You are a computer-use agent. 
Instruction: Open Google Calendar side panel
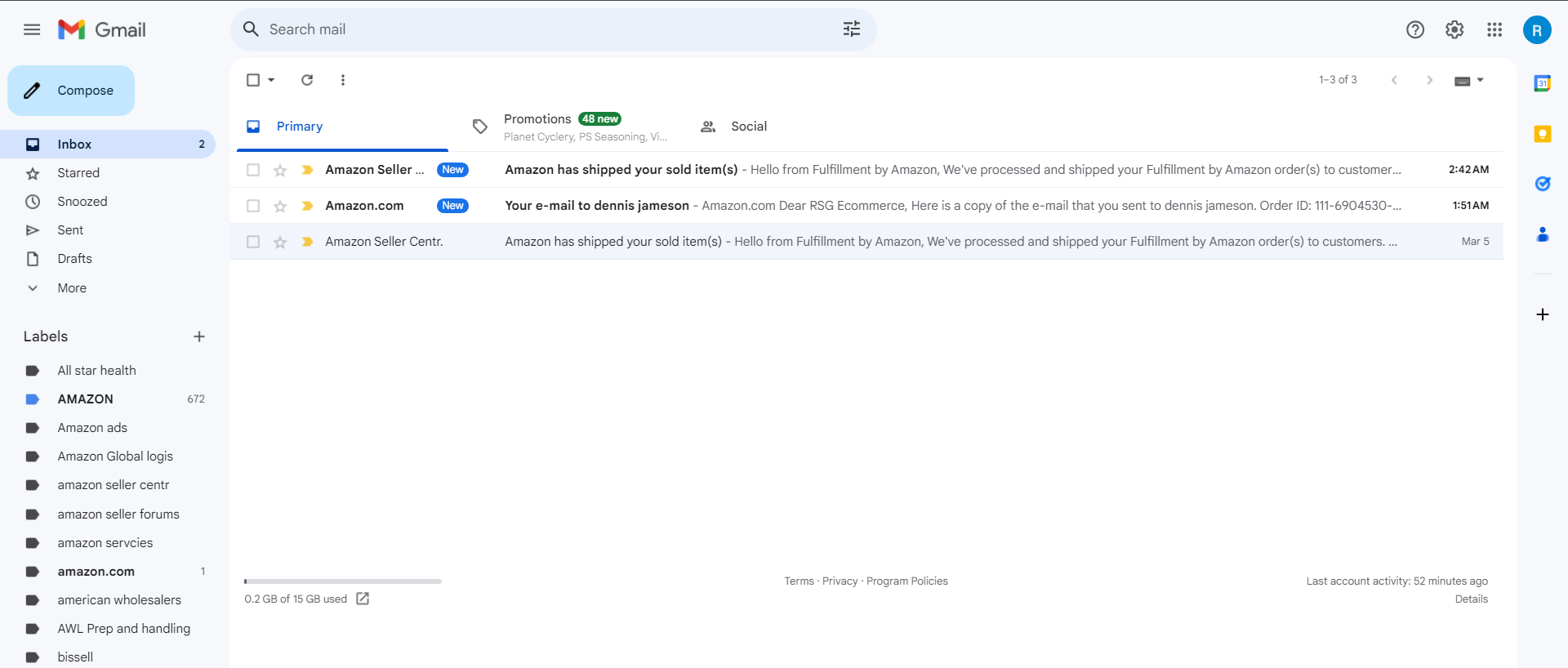[x=1543, y=83]
